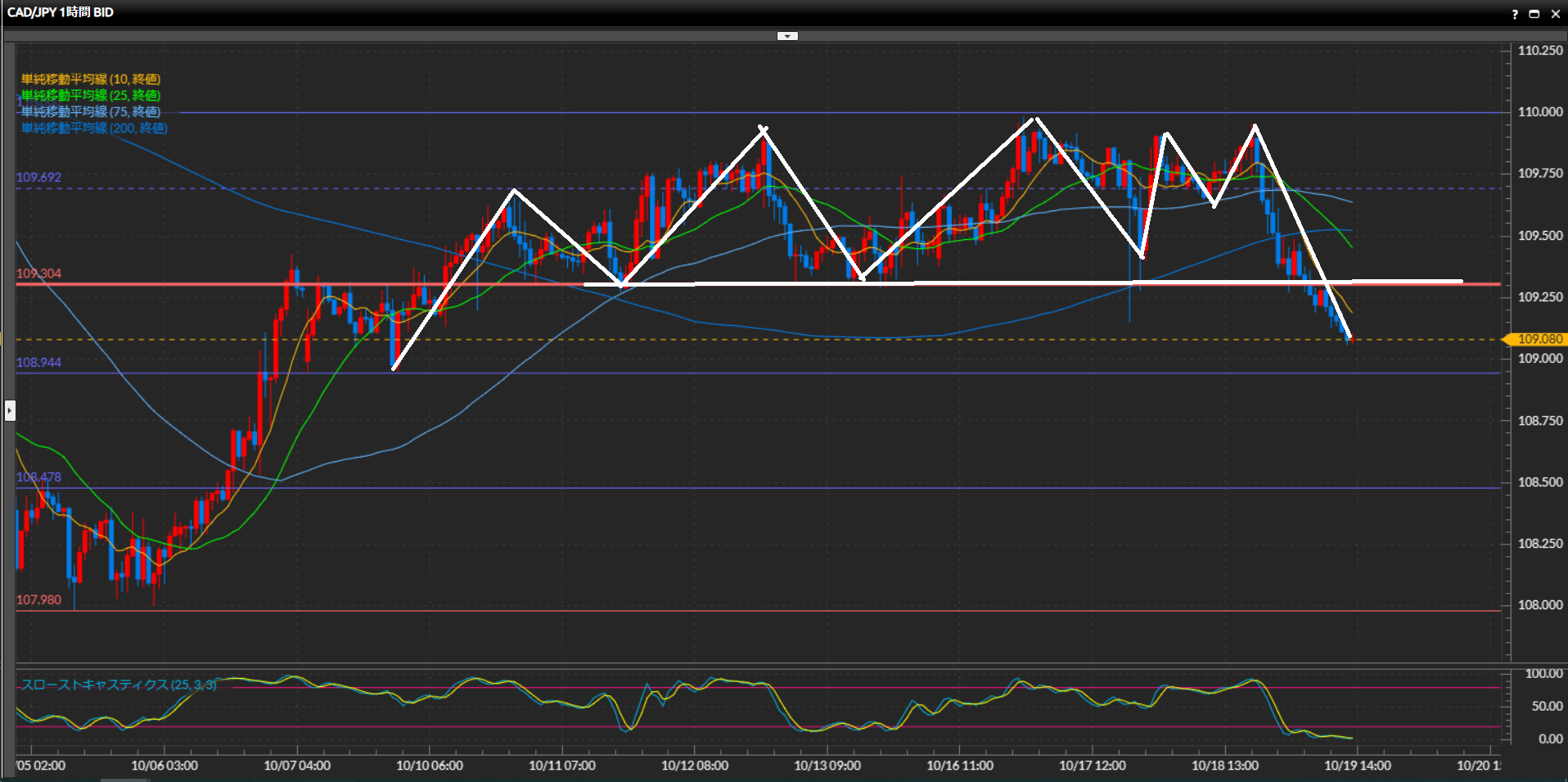Select the red 109.304 horizontal line label

pyautogui.click(x=38, y=273)
